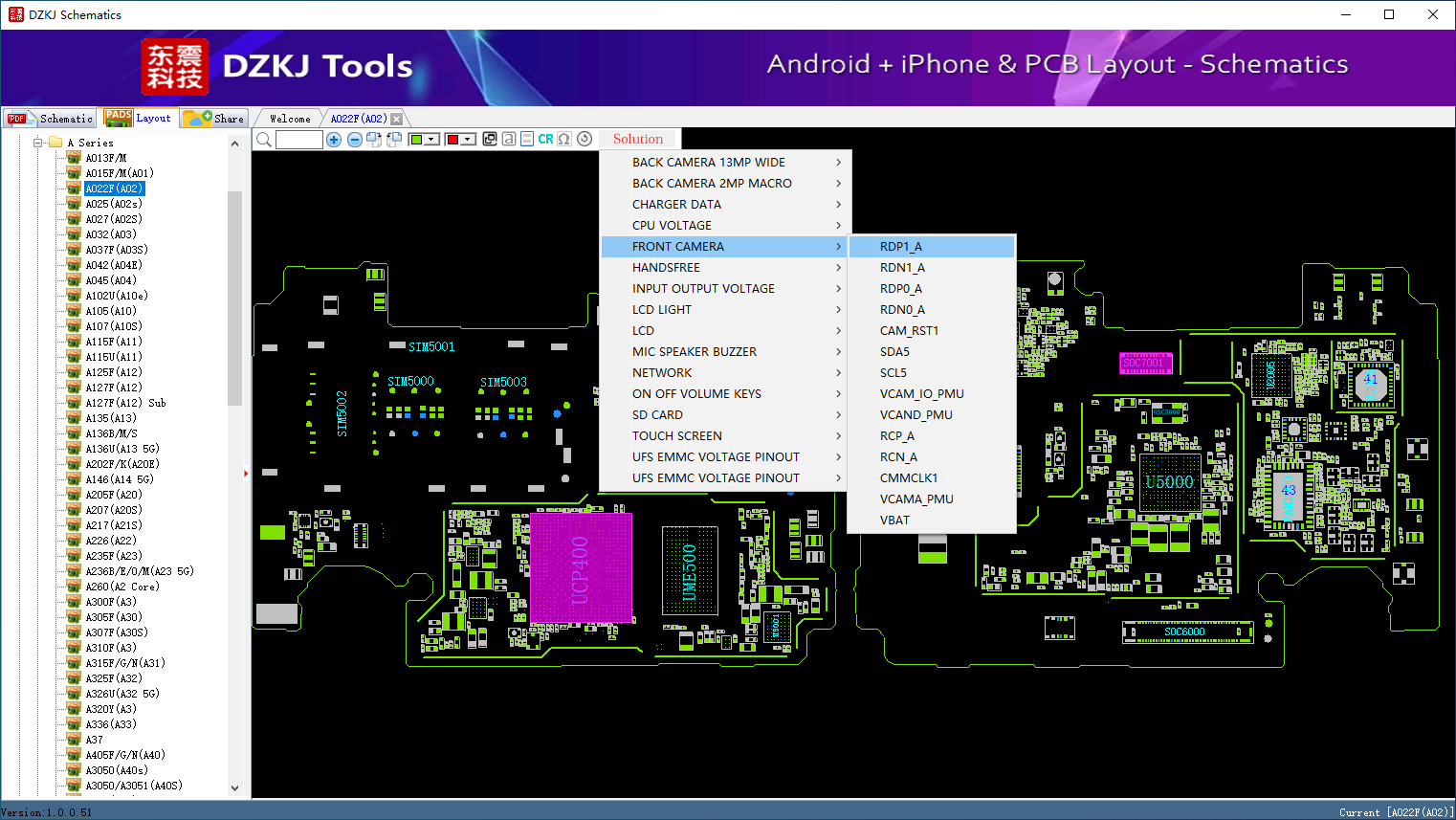Screen dimensions: 1456x820
Task: Select the red color swatch
Action: coord(452,140)
